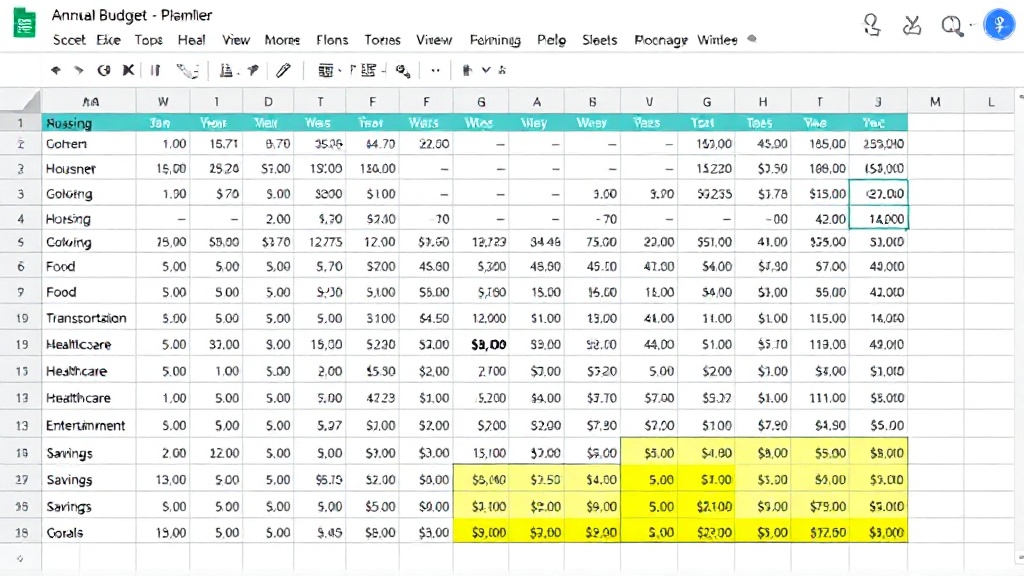Select column header A

point(536,101)
